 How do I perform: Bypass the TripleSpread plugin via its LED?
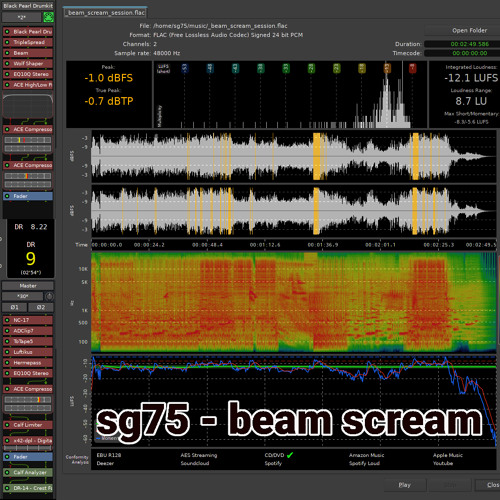click(7, 42)
